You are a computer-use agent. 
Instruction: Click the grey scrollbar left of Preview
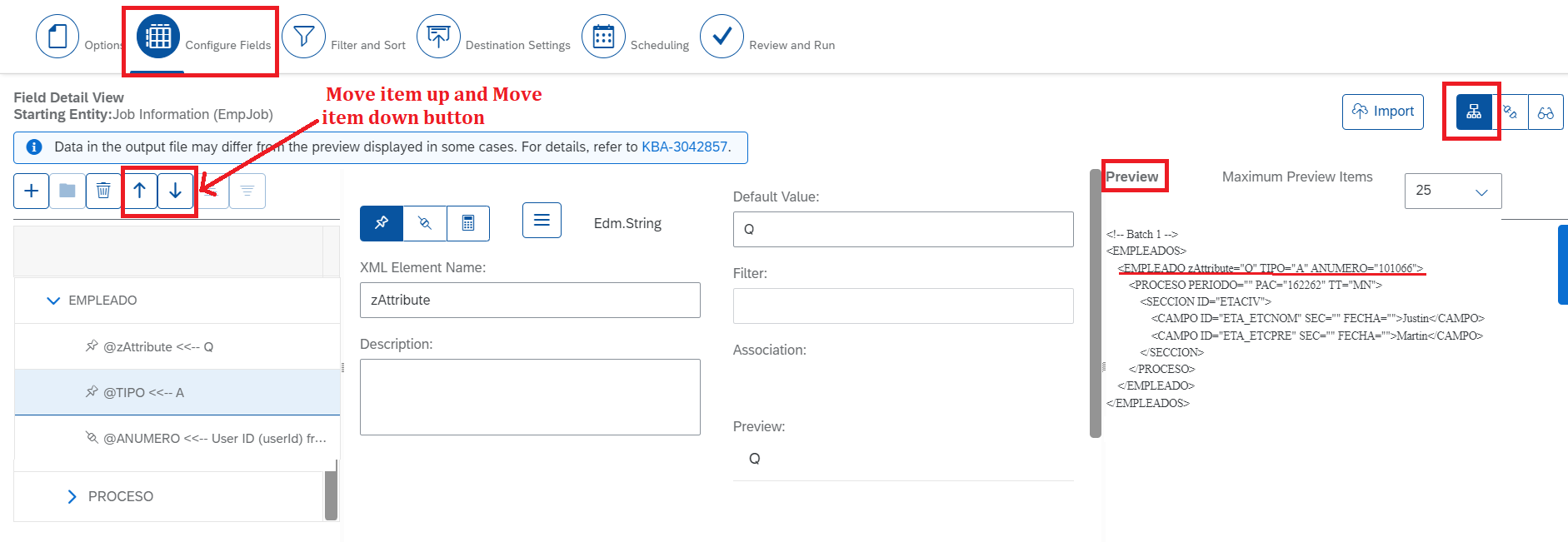pos(1096,303)
